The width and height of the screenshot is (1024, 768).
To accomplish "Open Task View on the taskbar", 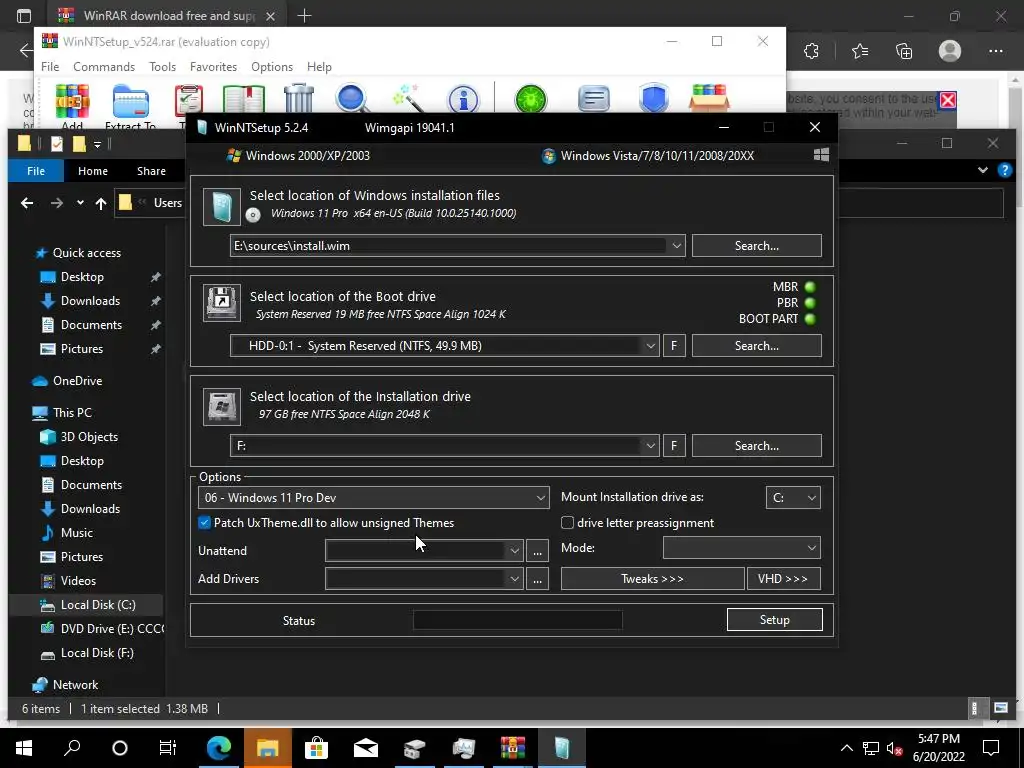I will (x=168, y=748).
